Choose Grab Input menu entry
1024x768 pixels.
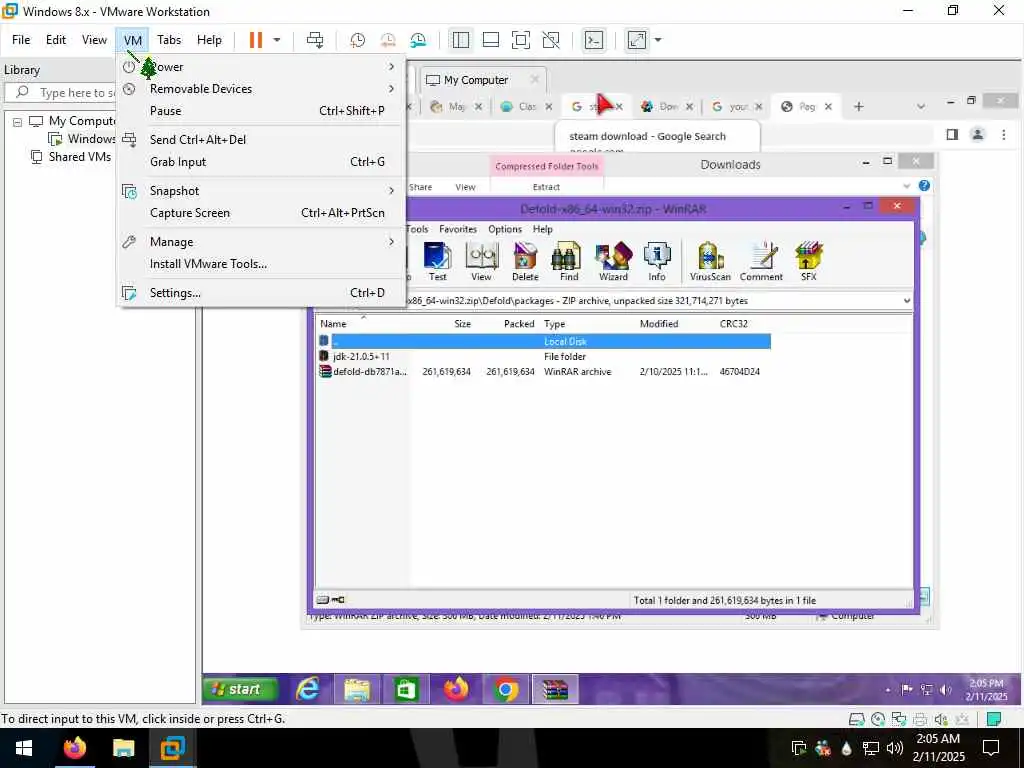tap(261, 162)
